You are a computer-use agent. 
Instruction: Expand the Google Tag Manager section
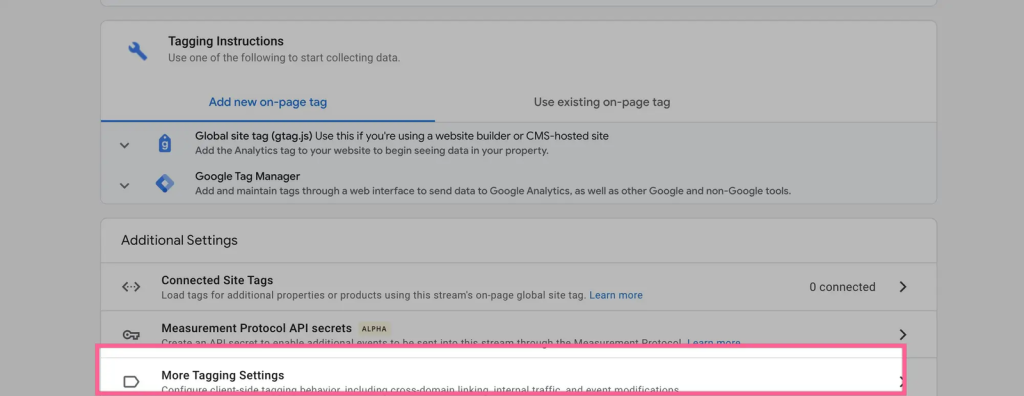tap(125, 186)
